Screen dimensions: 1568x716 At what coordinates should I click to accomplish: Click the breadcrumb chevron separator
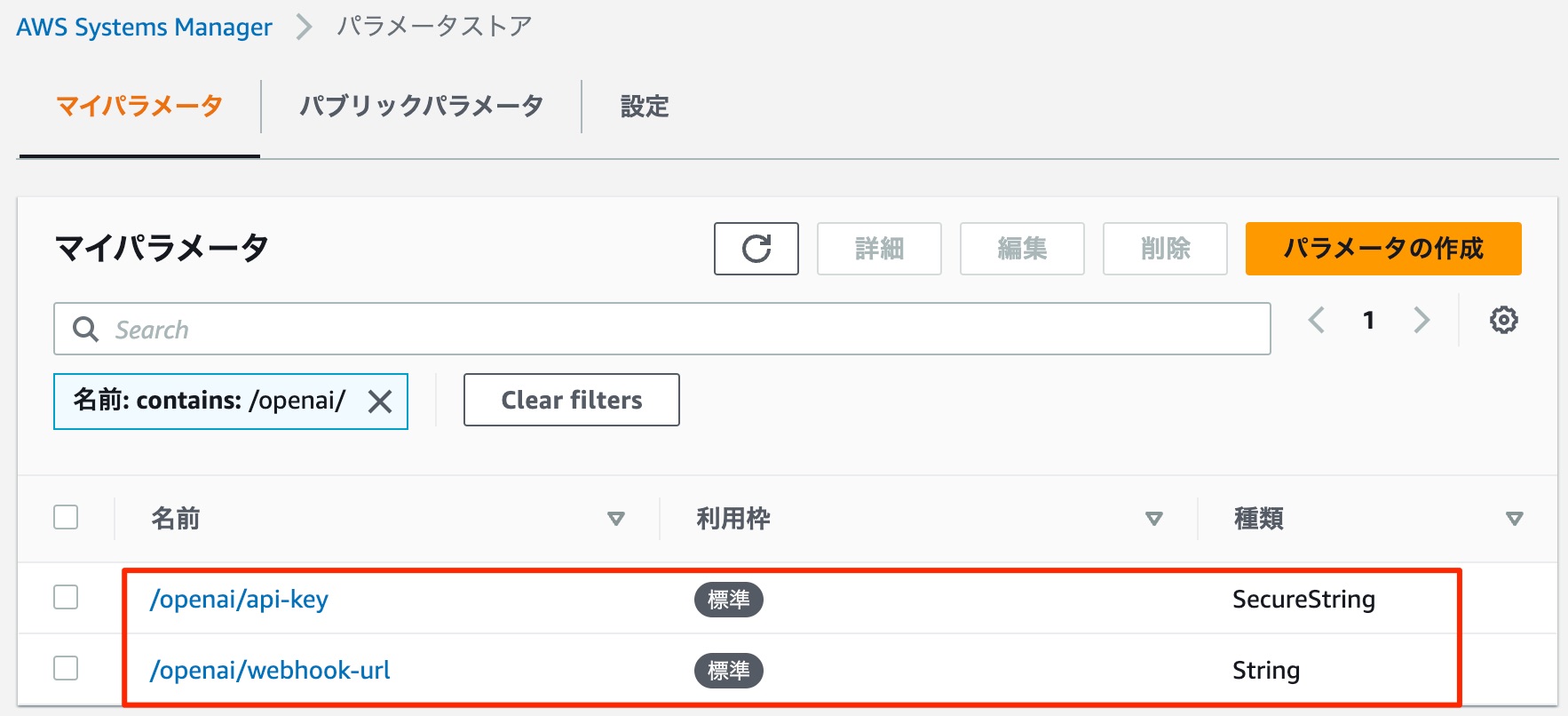click(304, 27)
